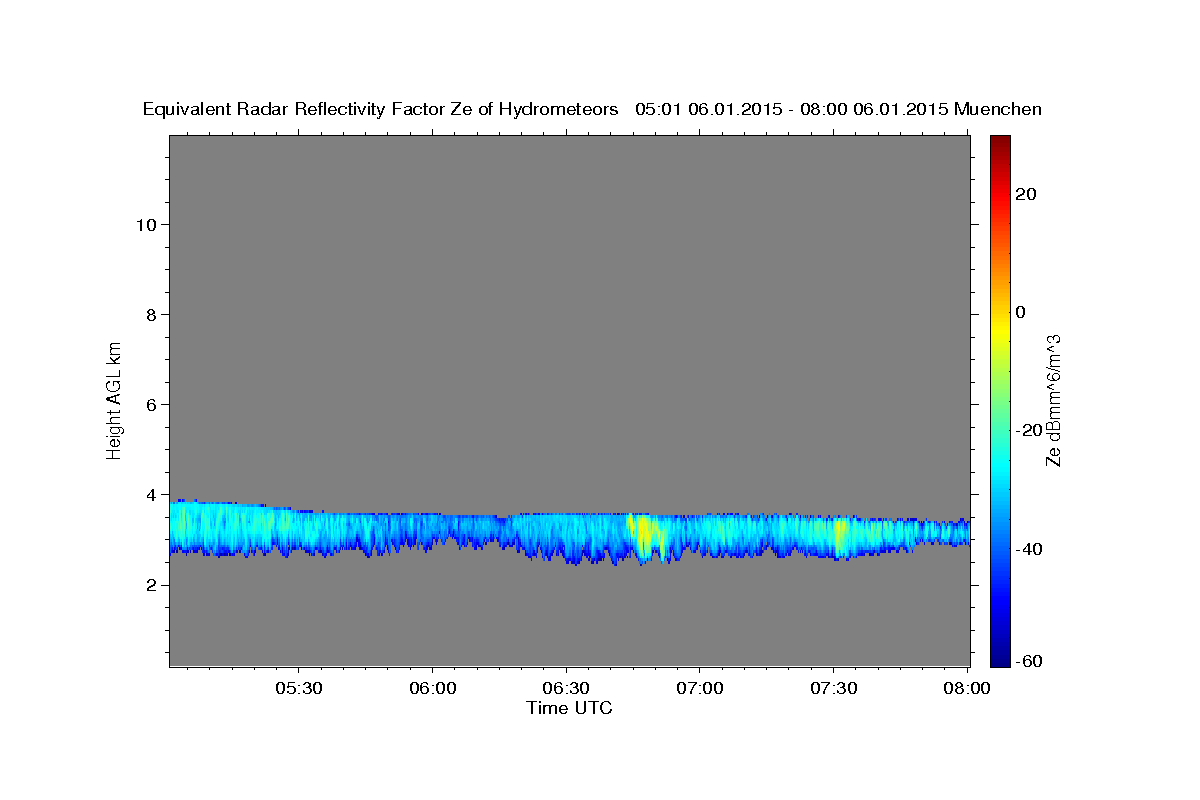Click the colorbar value 20
Image resolution: width=1200 pixels, height=800 pixels.
tap(1025, 194)
